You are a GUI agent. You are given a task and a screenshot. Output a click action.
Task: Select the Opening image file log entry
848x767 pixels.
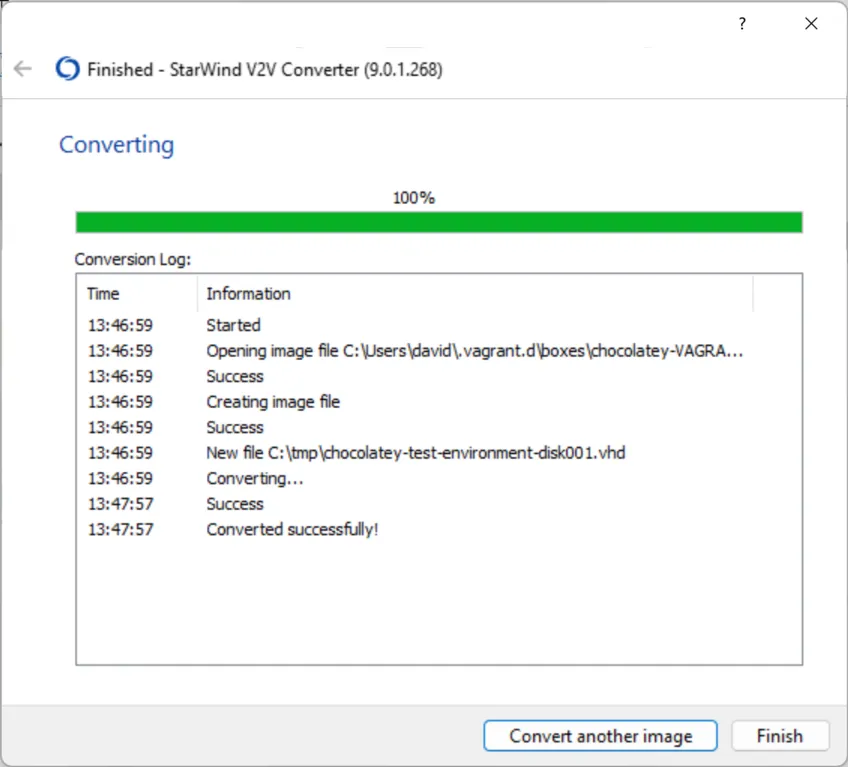point(400,351)
